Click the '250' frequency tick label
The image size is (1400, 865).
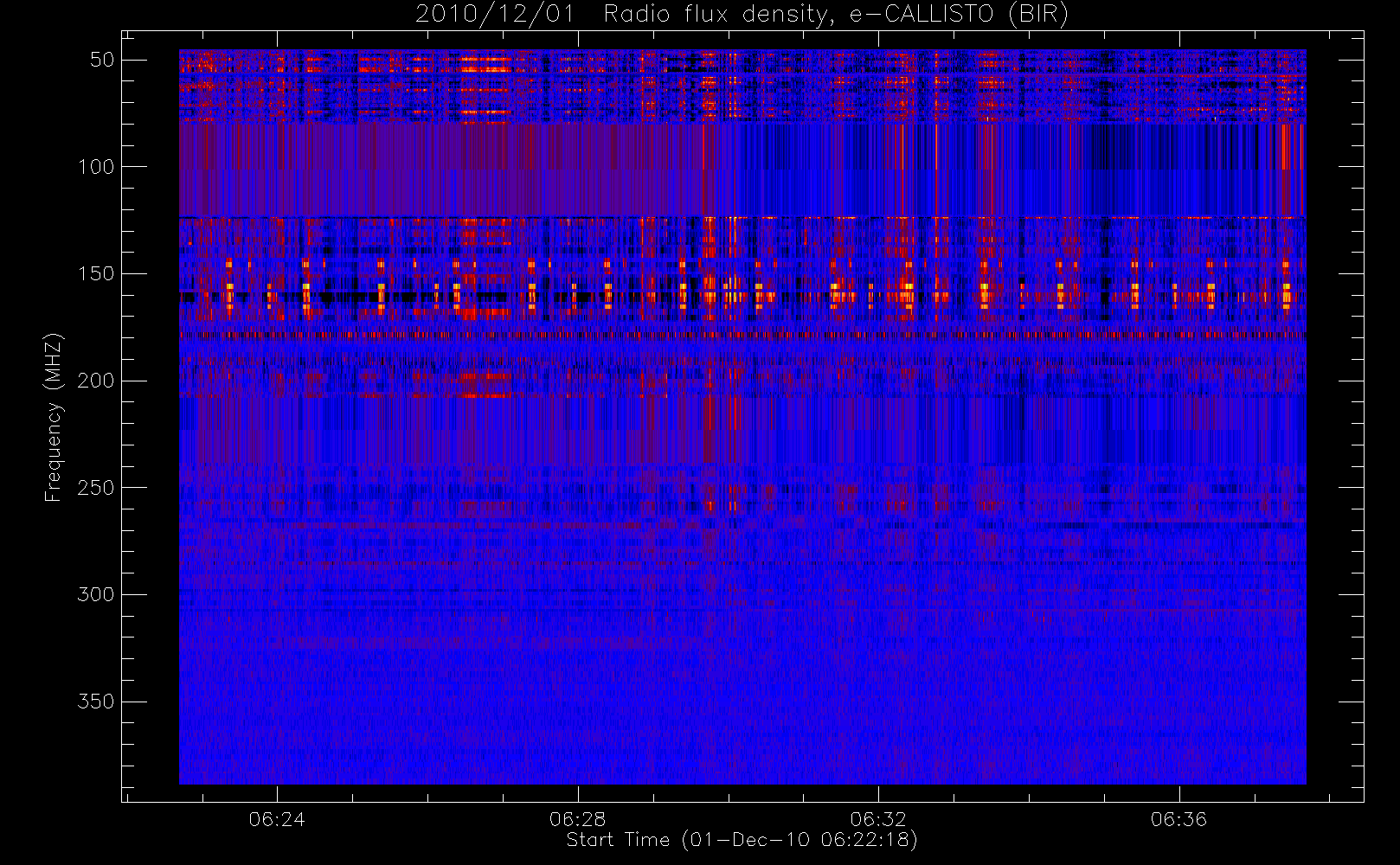(96, 488)
